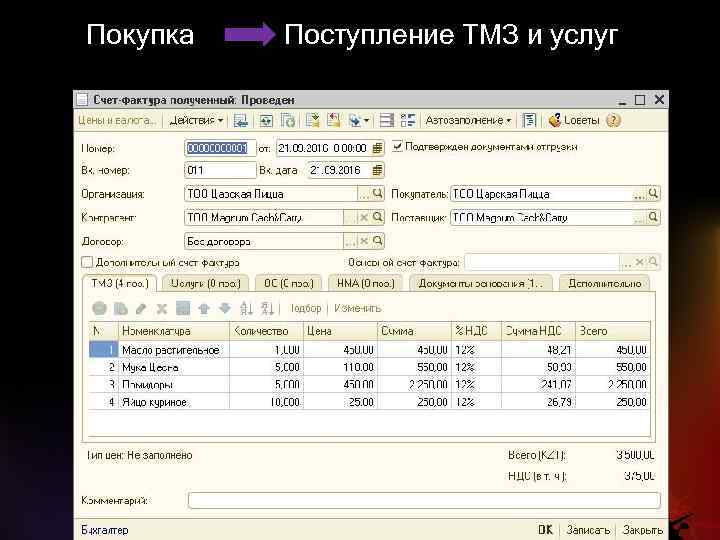The height and width of the screenshot is (540, 720).
Task: Click the Количество column header
Action: click(x=266, y=331)
